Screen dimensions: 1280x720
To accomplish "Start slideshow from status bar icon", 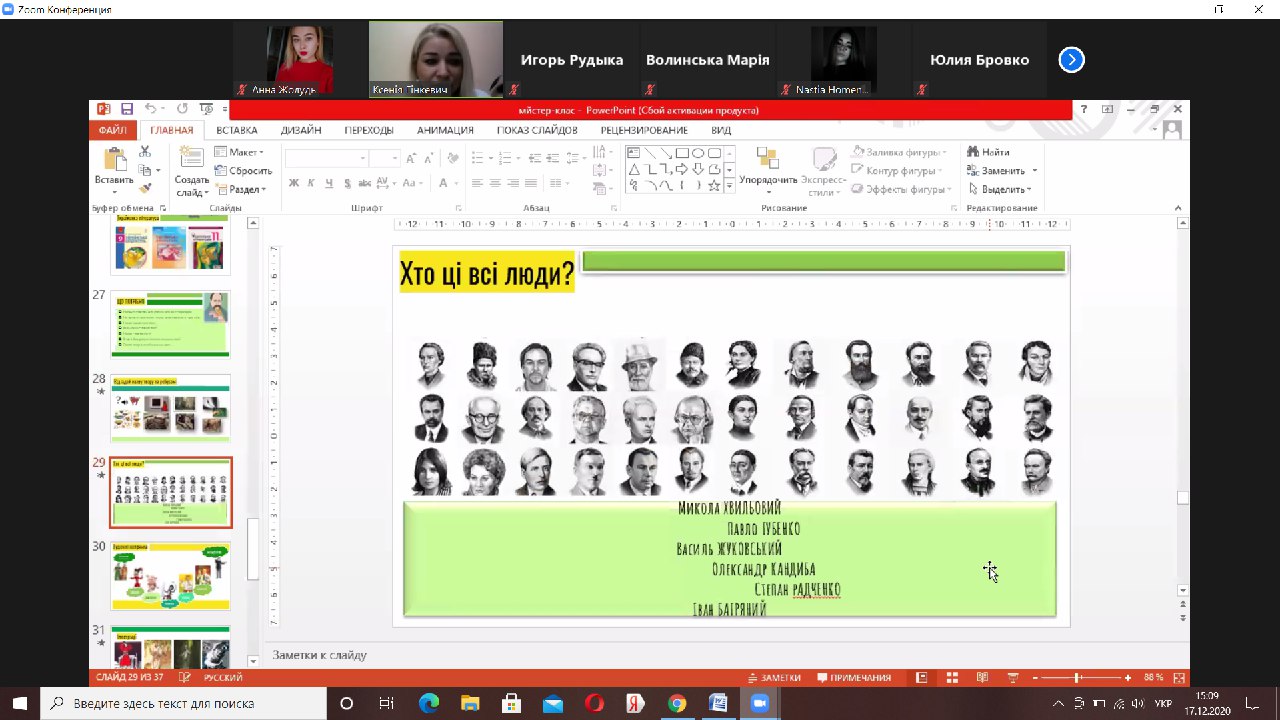I will point(1013,677).
